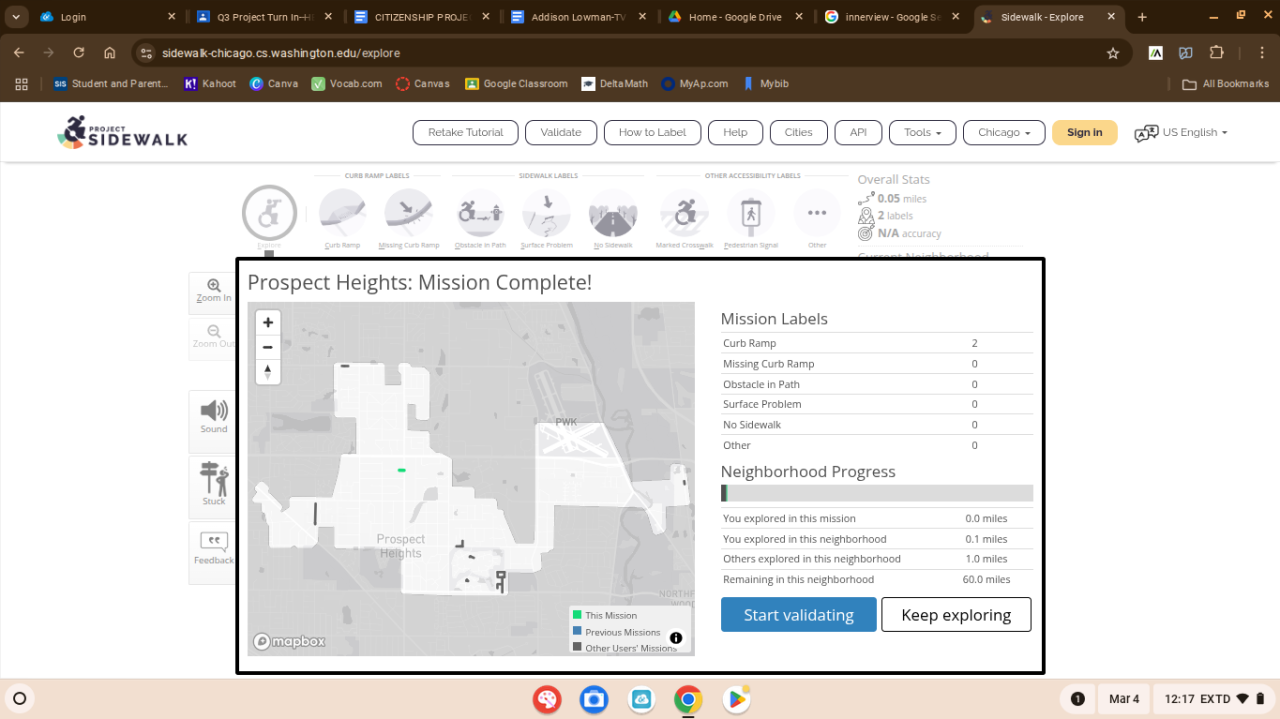This screenshot has height=719, width=1280.
Task: Reload the page
Action: click(x=79, y=53)
